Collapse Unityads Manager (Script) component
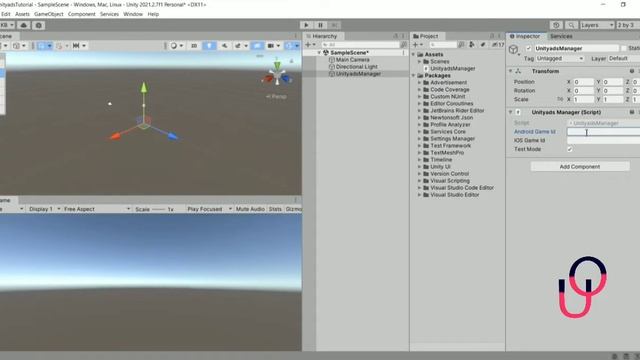 [511, 112]
